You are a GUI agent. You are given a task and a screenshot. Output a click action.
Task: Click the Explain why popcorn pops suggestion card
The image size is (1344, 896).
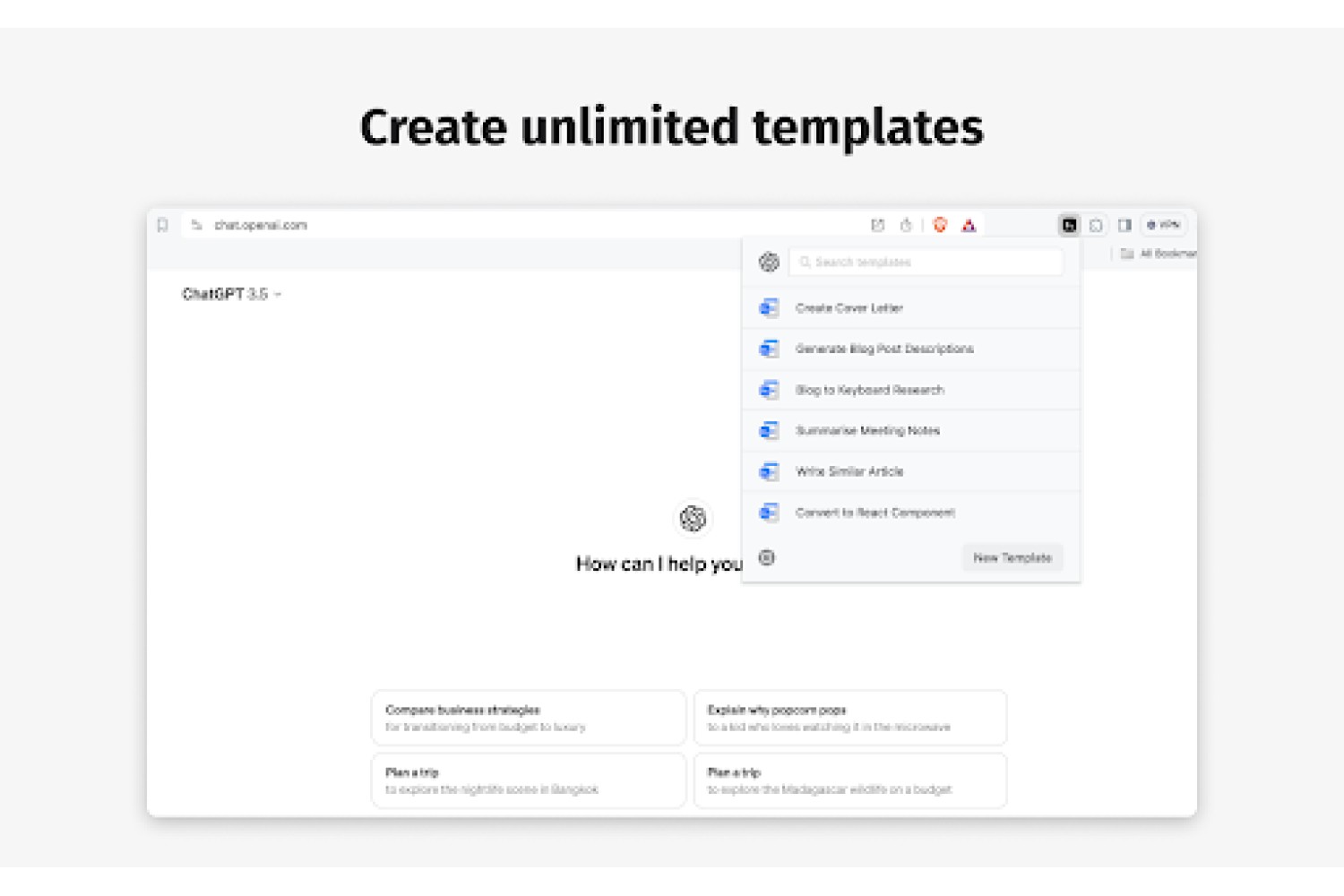coord(850,718)
